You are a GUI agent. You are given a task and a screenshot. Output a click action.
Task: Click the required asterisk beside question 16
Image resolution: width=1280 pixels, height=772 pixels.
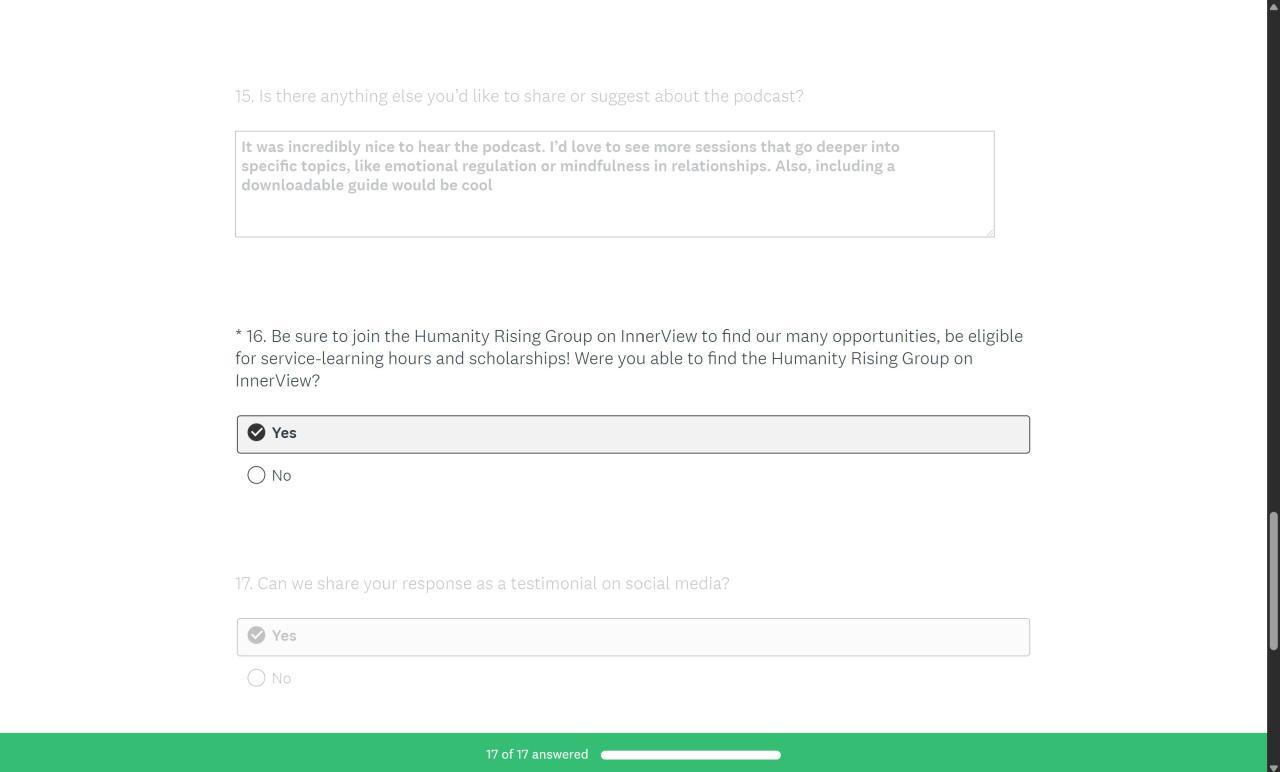(x=239, y=335)
